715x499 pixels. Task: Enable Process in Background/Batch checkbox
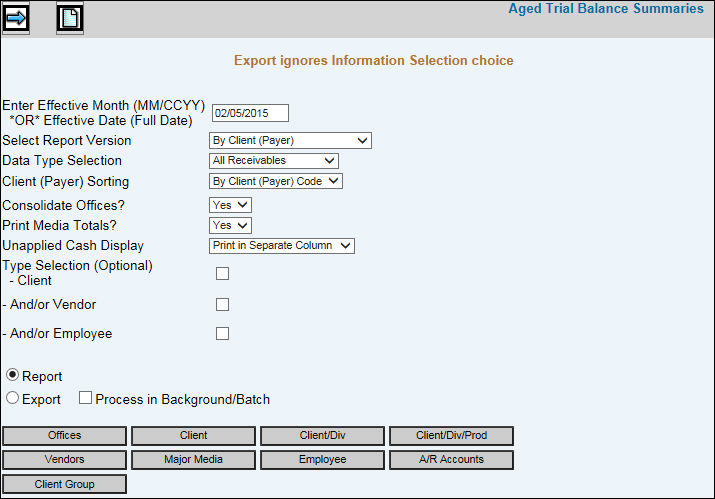85,398
